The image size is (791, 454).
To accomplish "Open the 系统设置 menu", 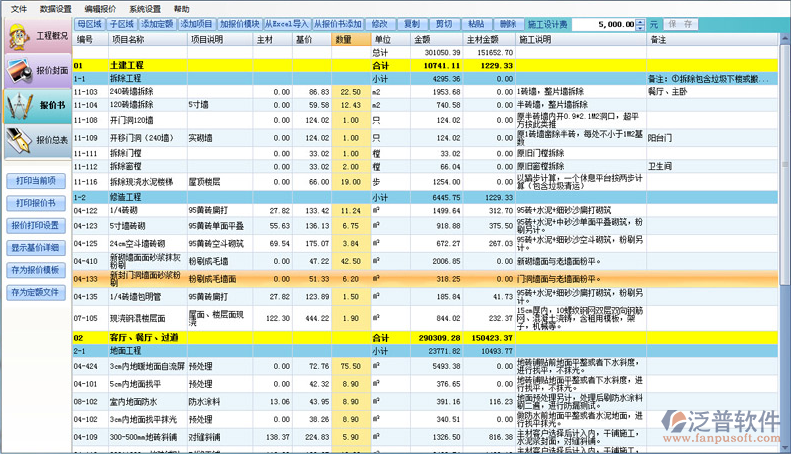I will coord(145,8).
